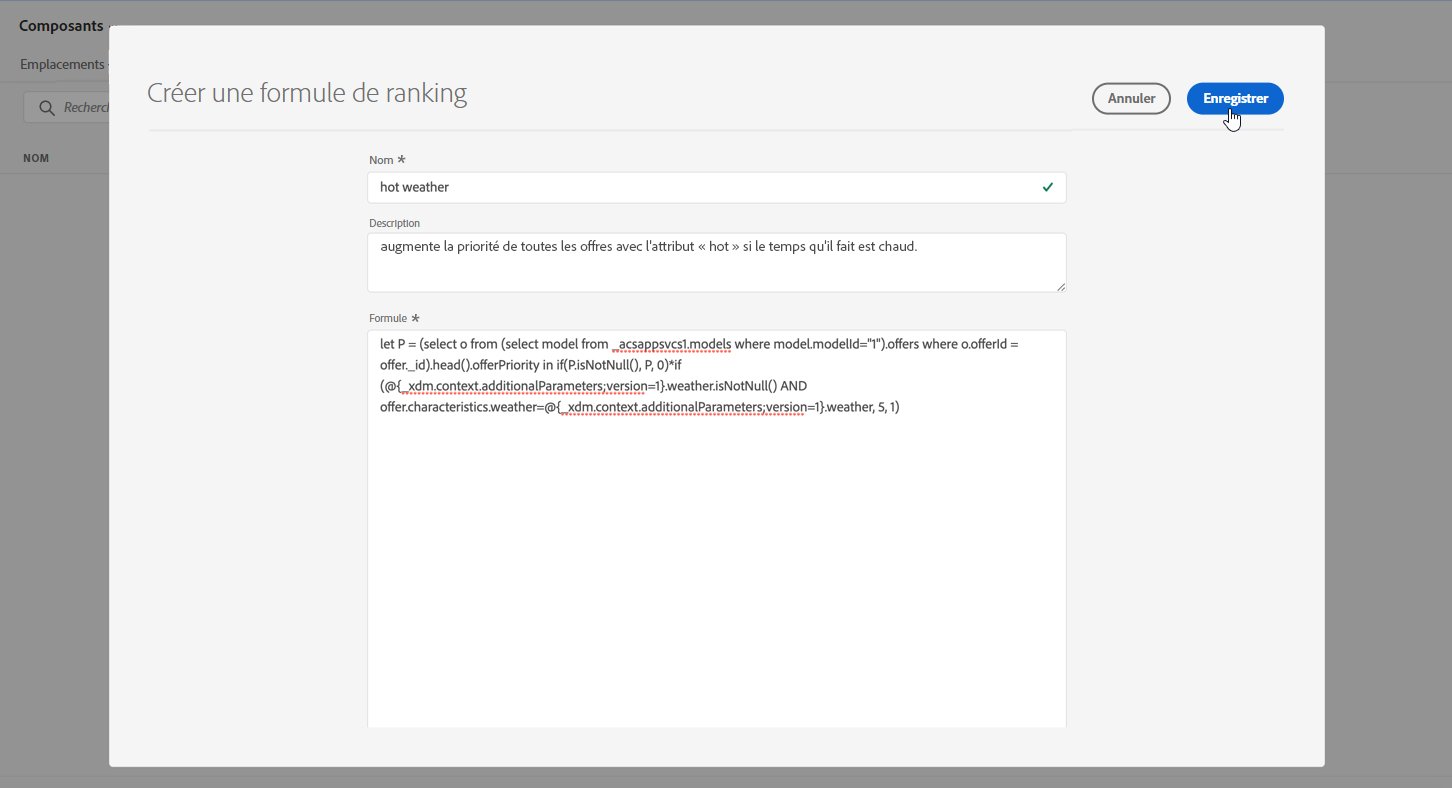
Task: Grab the Description textarea resize handle
Action: pos(1060,287)
